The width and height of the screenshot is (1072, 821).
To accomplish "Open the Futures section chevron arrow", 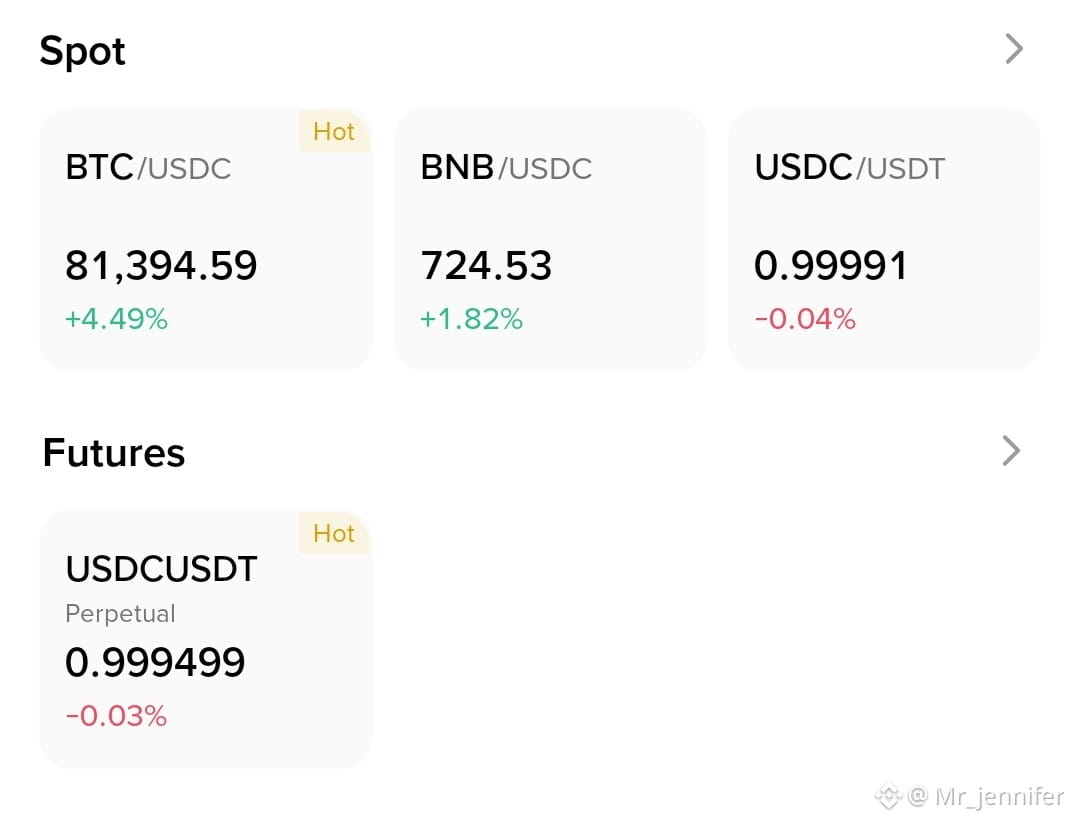I will point(1012,451).
